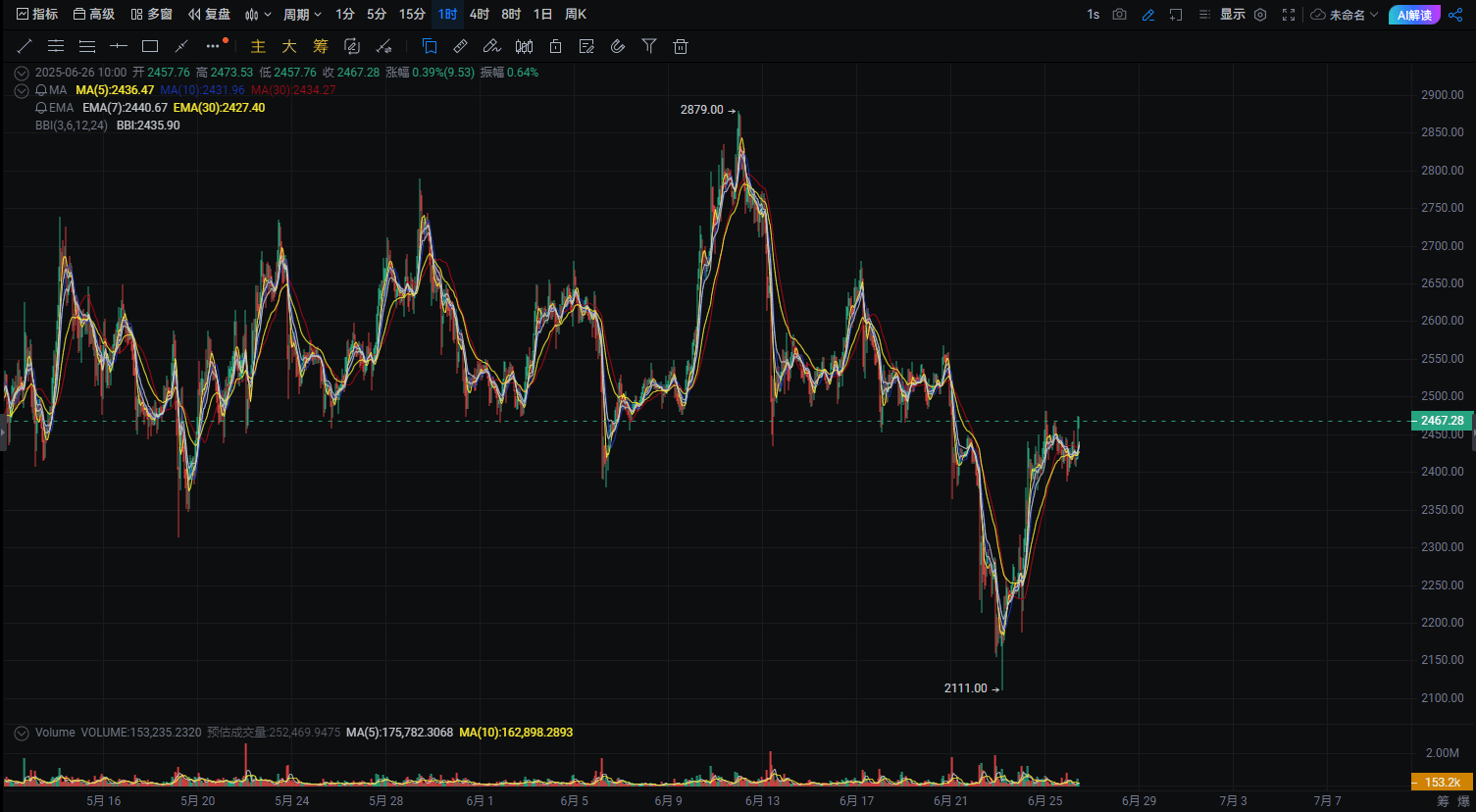The width and height of the screenshot is (1476, 812).
Task: Click the current price tag 2467.28
Action: click(x=1442, y=421)
